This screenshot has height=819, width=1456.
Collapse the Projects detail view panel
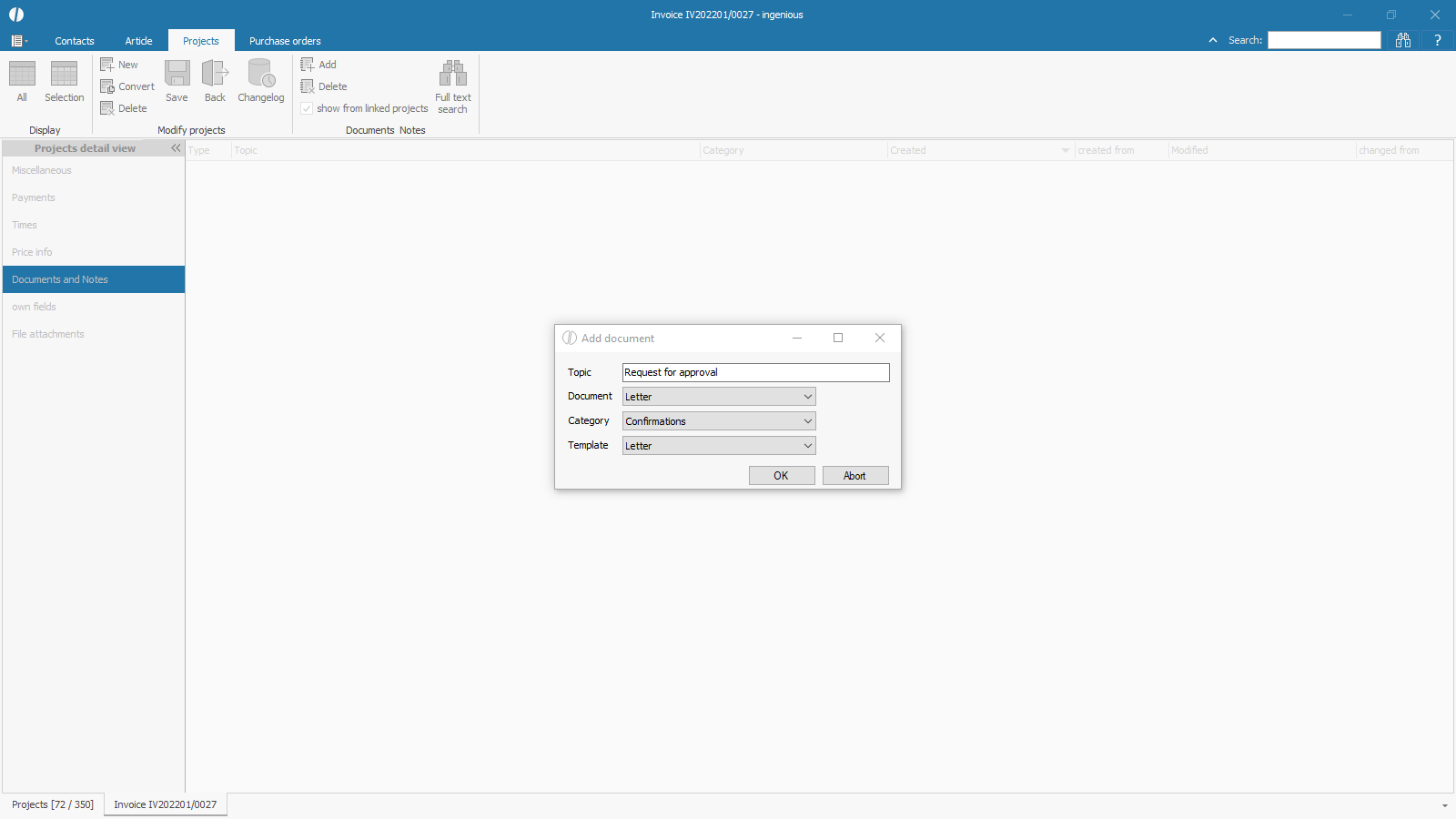176,148
